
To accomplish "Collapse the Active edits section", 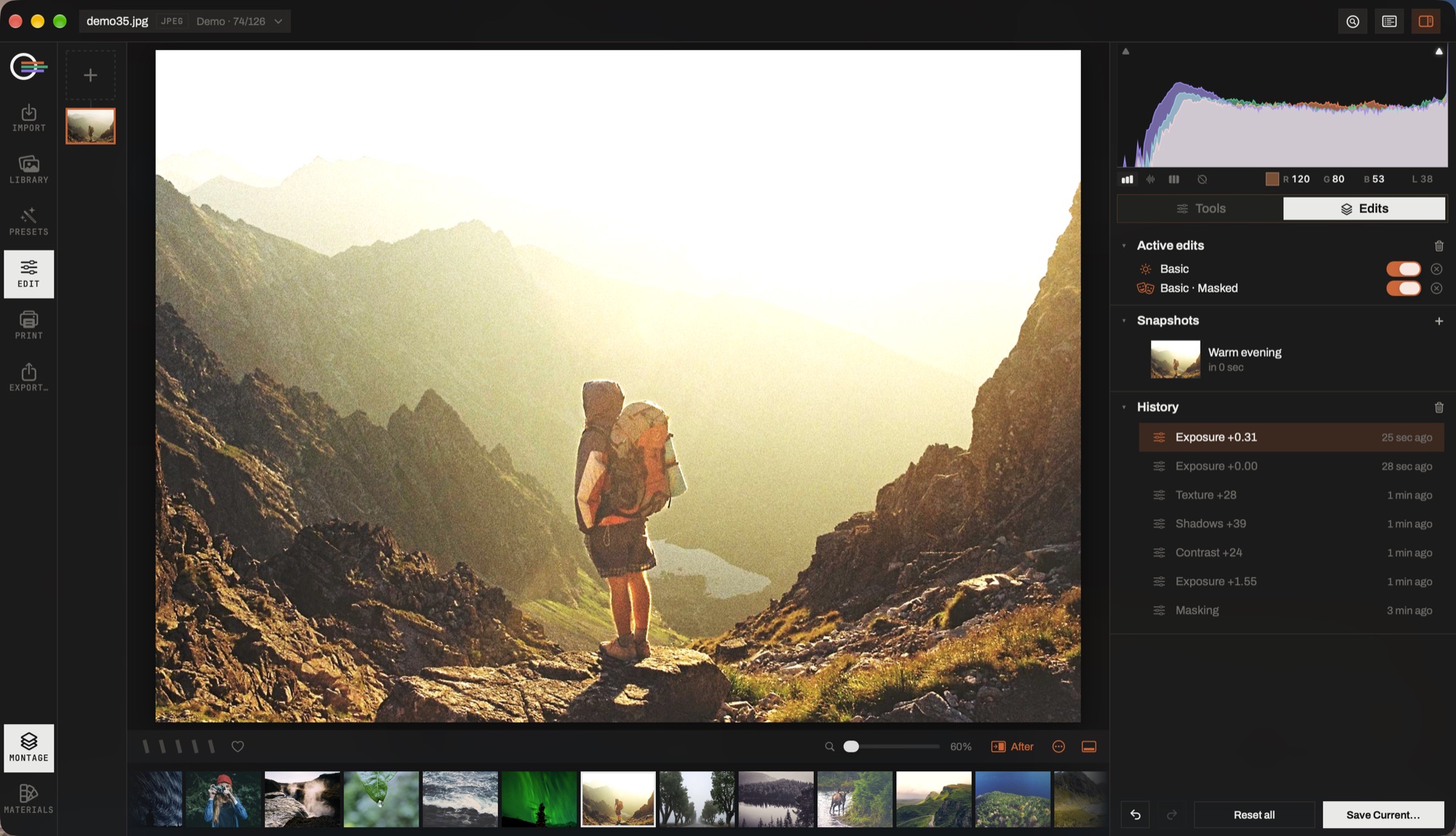I will (x=1124, y=246).
